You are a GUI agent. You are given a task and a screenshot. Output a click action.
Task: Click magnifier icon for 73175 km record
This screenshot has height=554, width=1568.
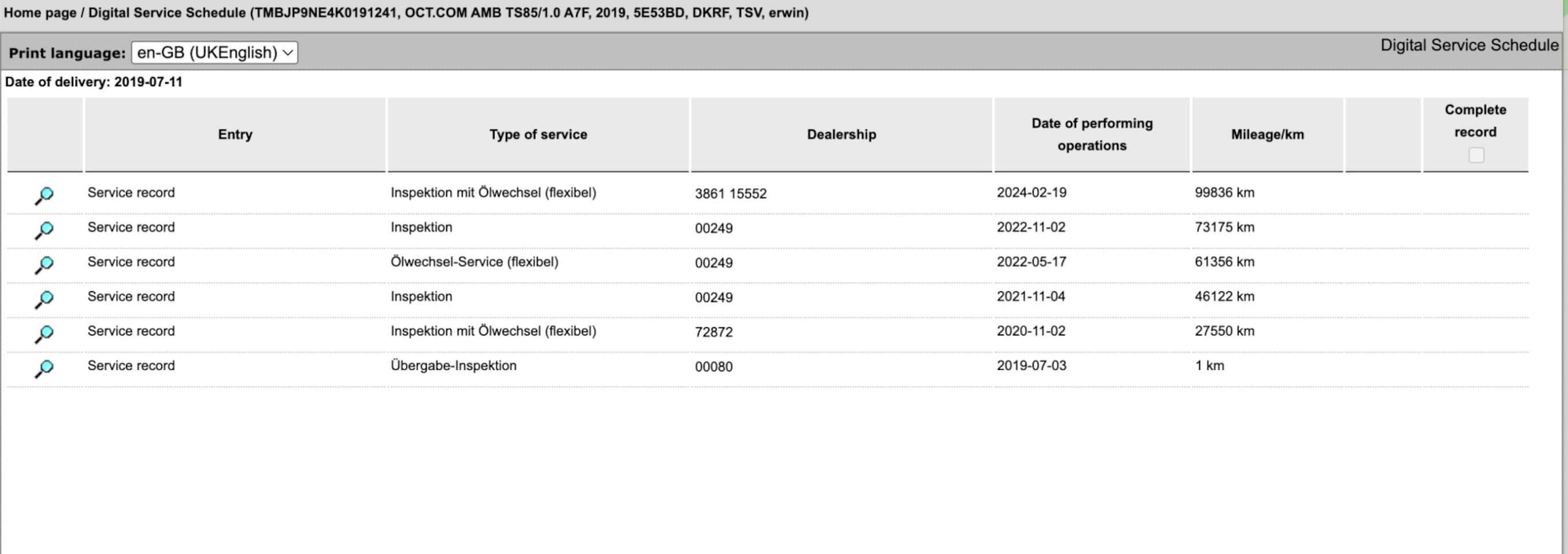click(x=44, y=230)
